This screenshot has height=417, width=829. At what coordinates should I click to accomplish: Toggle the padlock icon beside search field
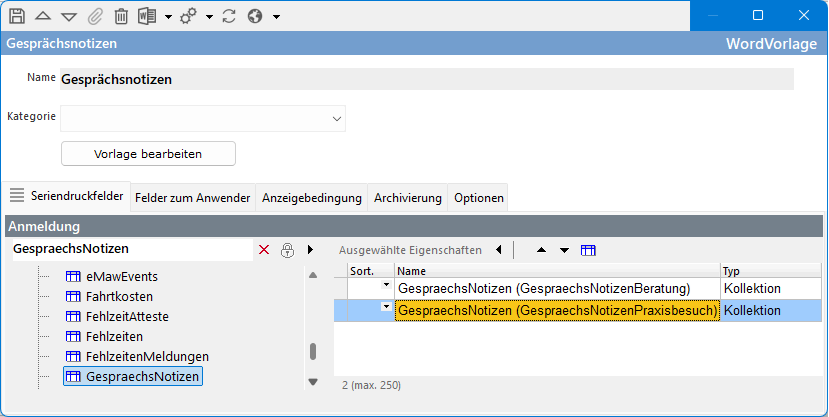[x=287, y=249]
